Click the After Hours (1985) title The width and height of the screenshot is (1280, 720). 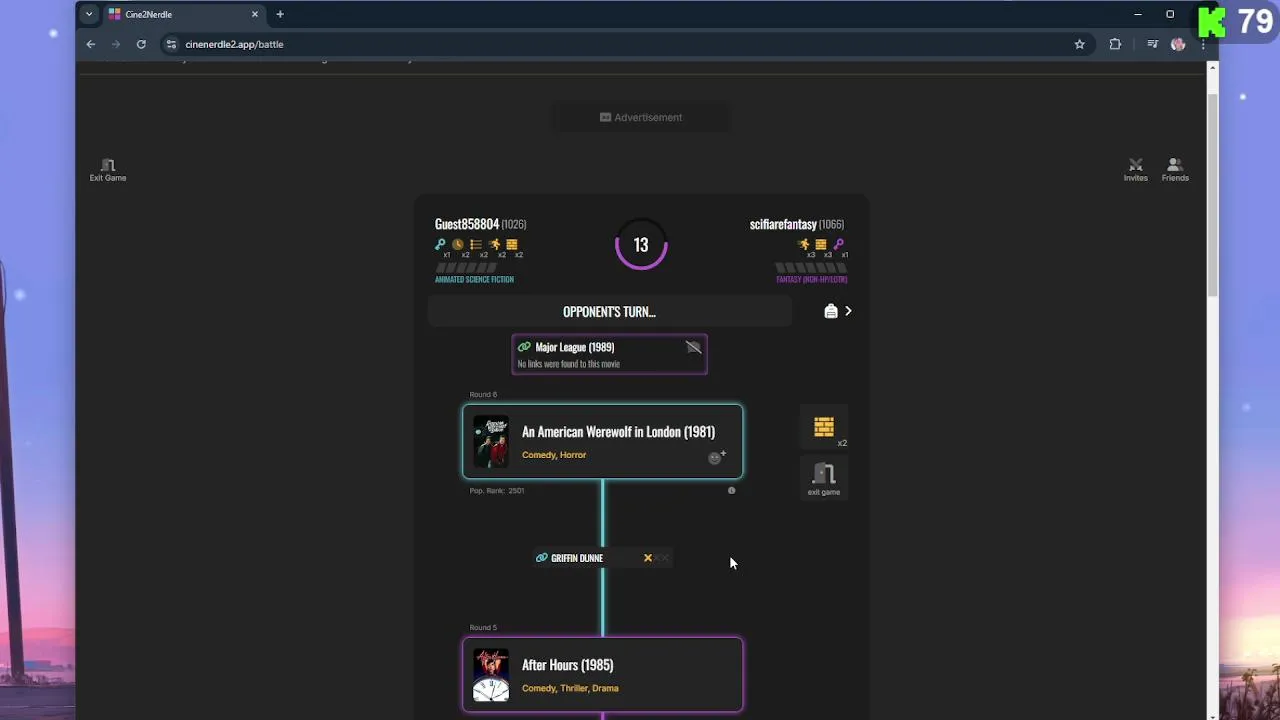coord(567,665)
